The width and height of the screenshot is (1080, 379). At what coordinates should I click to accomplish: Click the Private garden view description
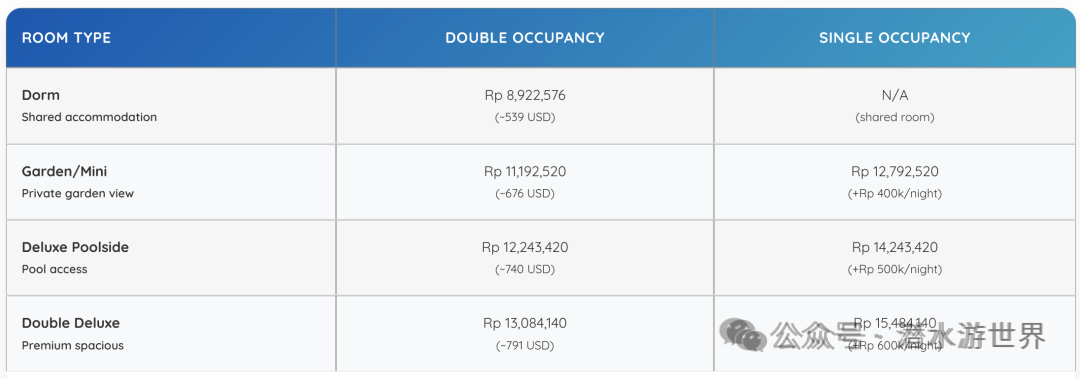click(x=78, y=194)
